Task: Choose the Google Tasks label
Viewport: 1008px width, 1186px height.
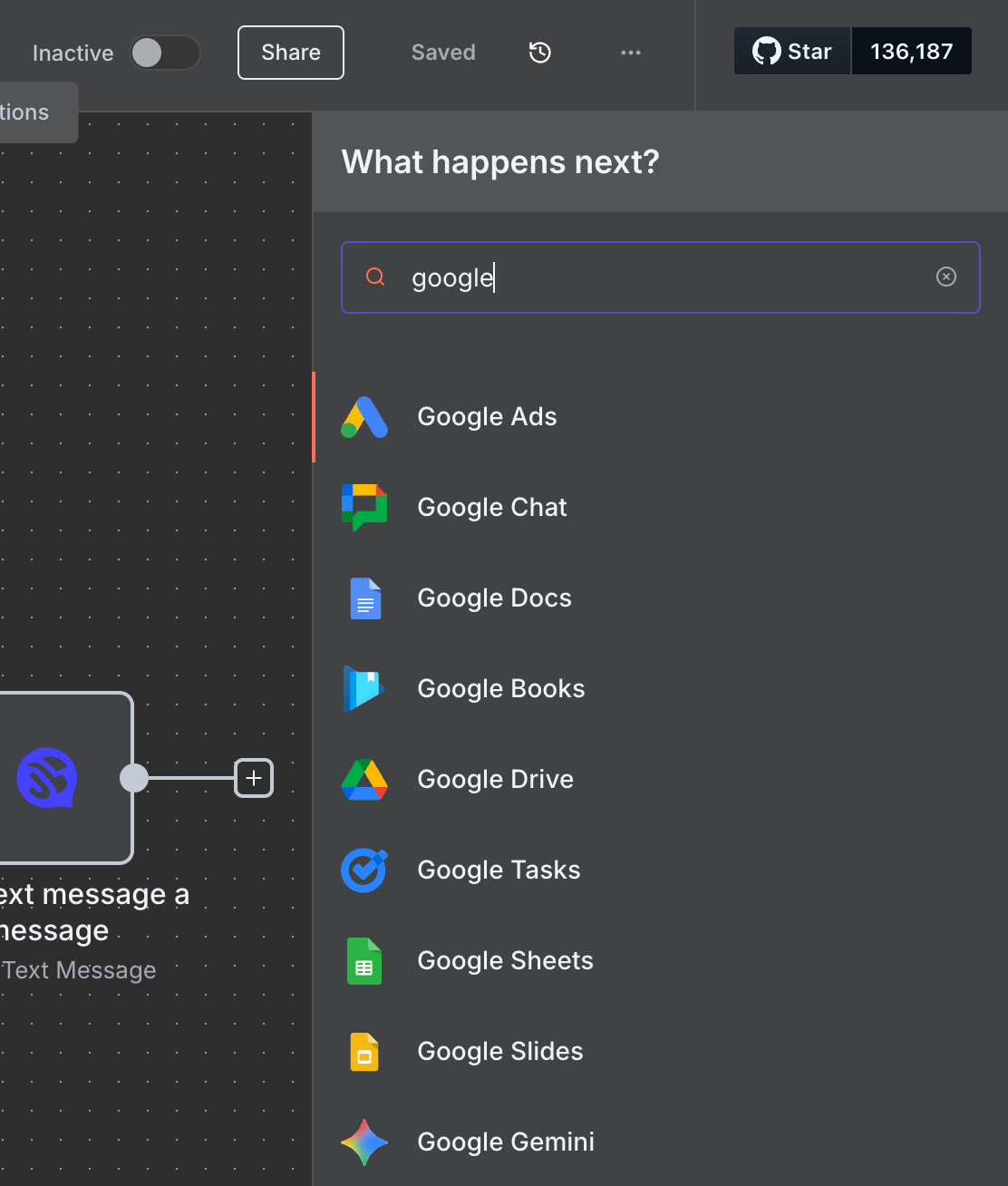Action: 499,870
